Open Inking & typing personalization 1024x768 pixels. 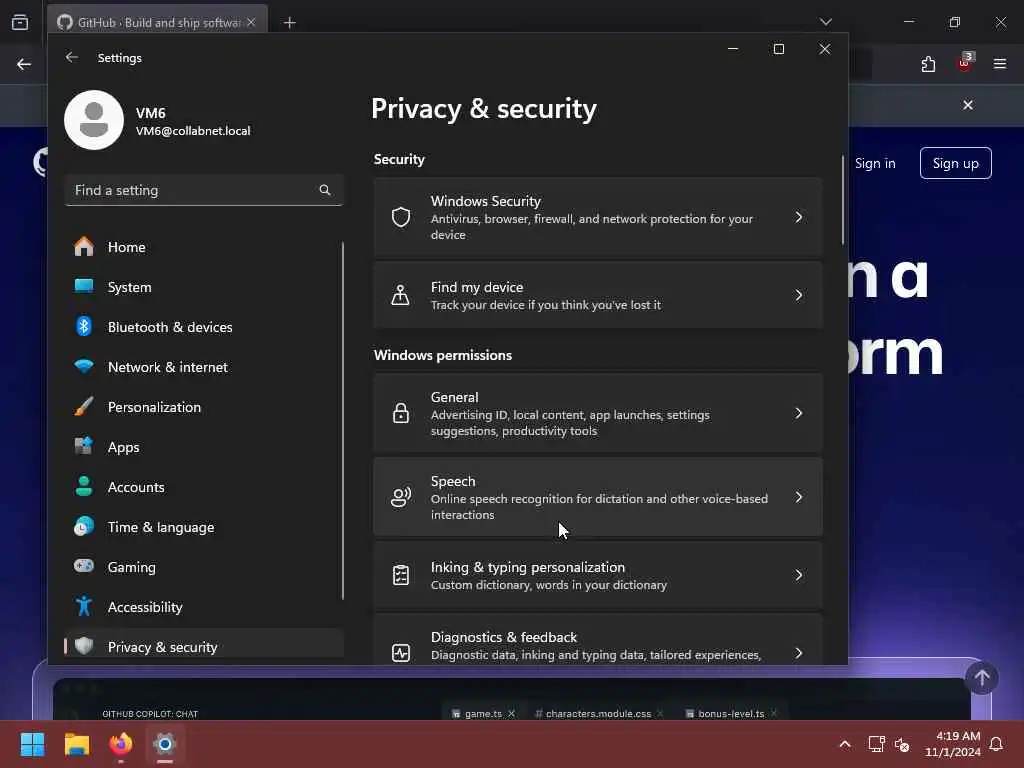(x=598, y=575)
